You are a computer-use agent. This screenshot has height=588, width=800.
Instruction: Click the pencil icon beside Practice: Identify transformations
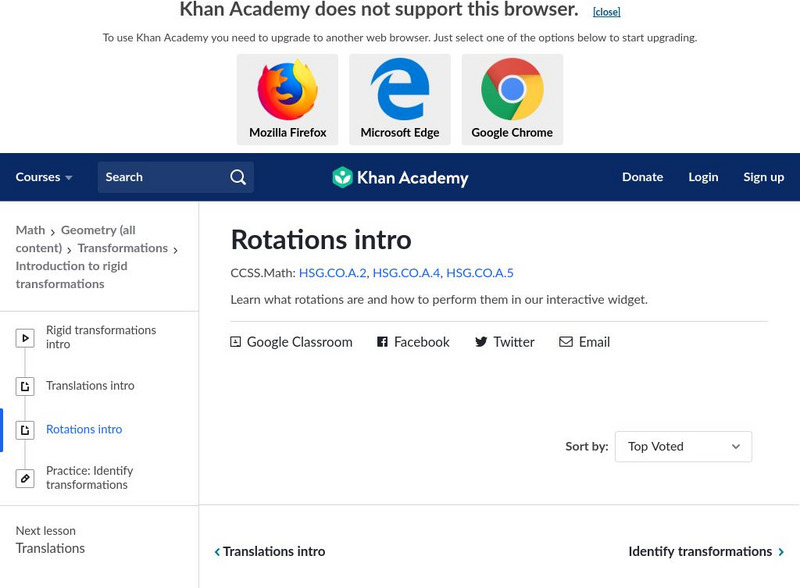24,477
